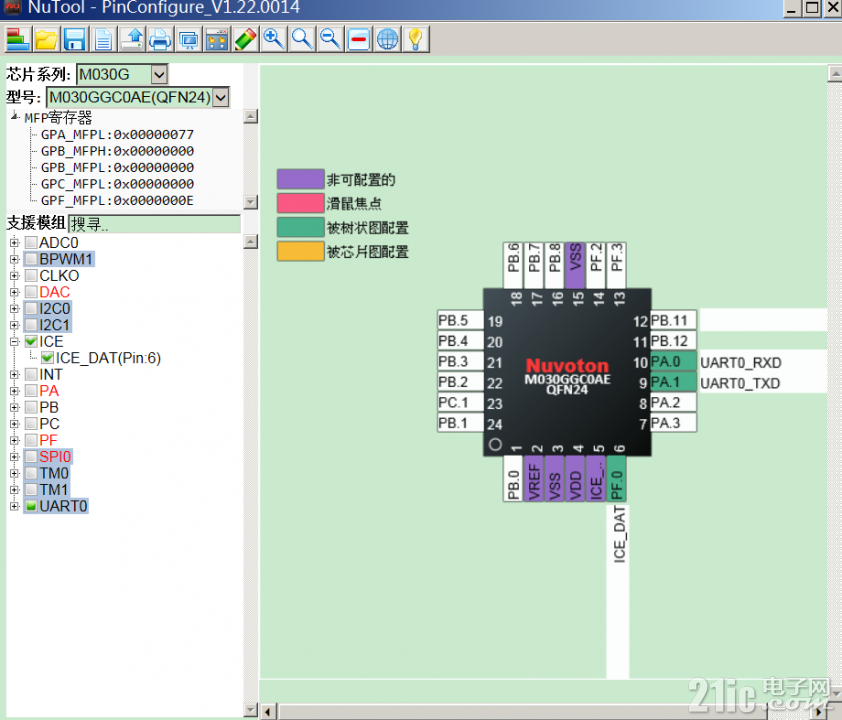Click the orange chip-configured legend swatch

click(301, 251)
